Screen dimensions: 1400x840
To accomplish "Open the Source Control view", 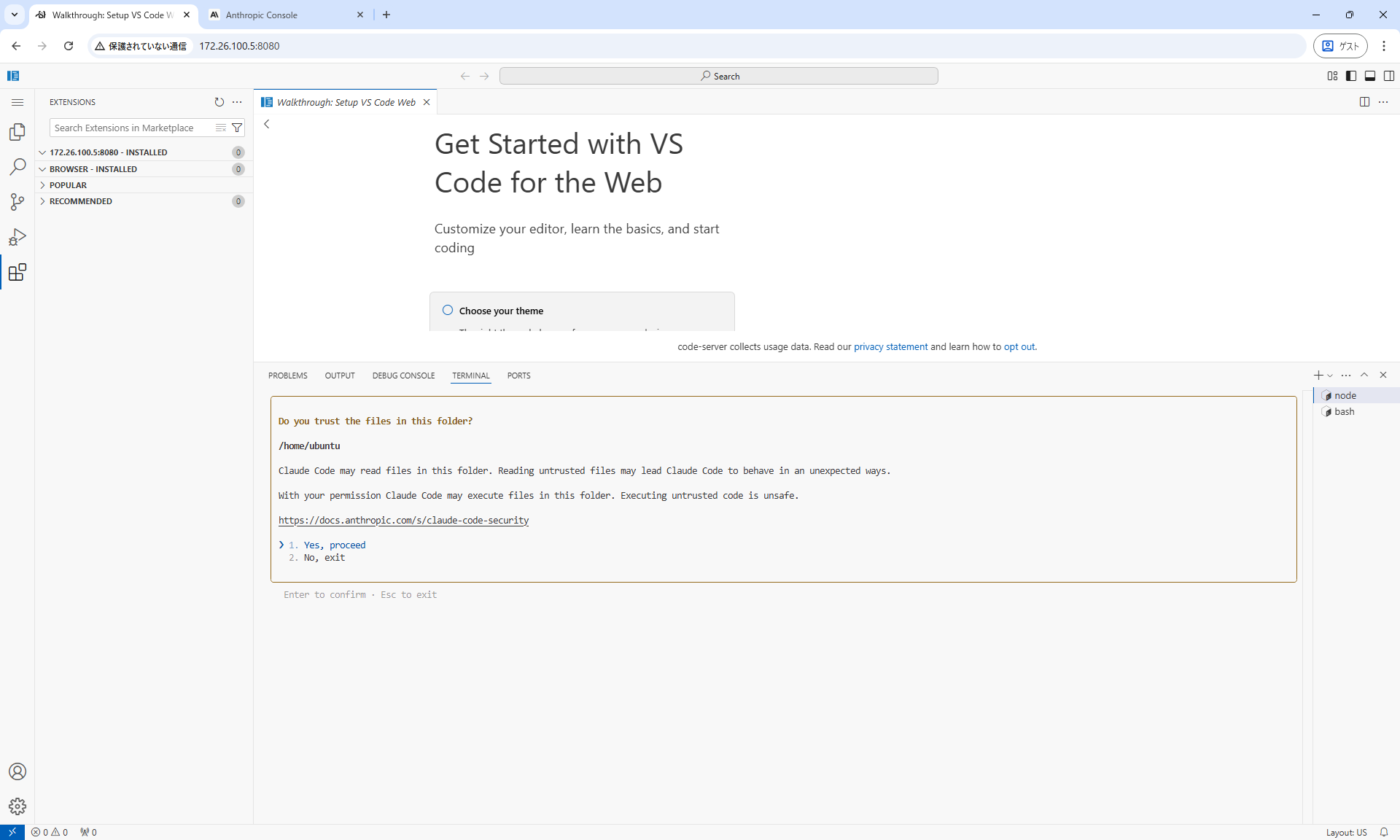I will (17, 202).
